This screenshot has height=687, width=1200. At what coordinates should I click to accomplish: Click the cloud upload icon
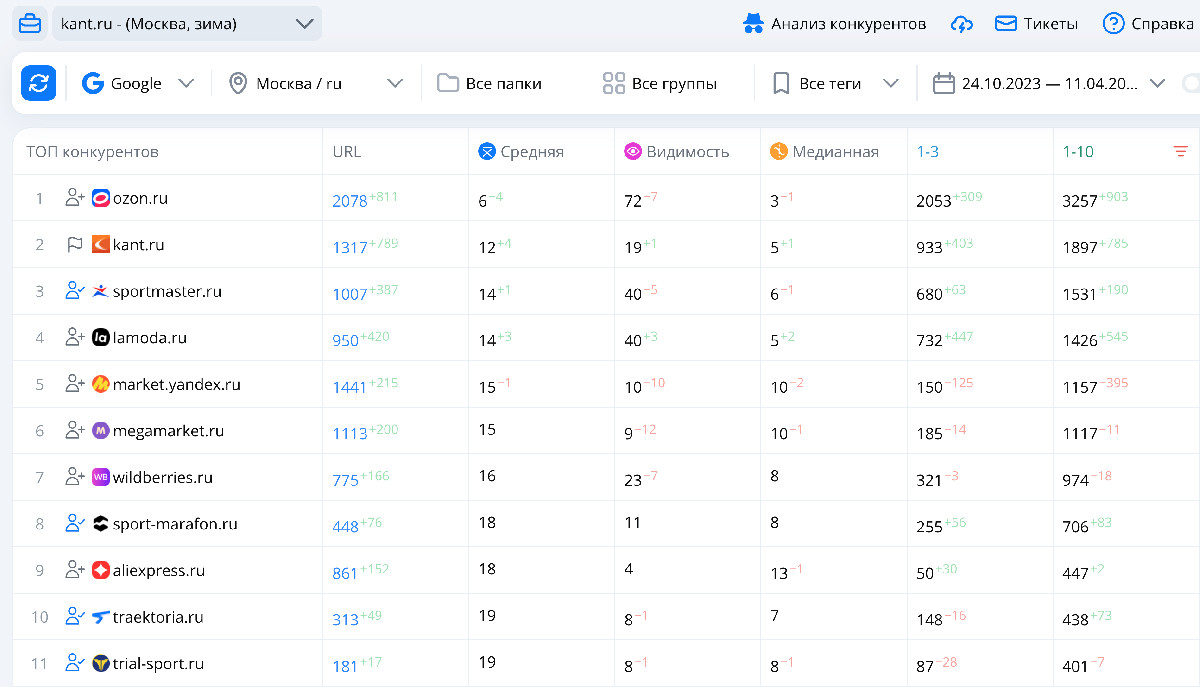coord(961,24)
